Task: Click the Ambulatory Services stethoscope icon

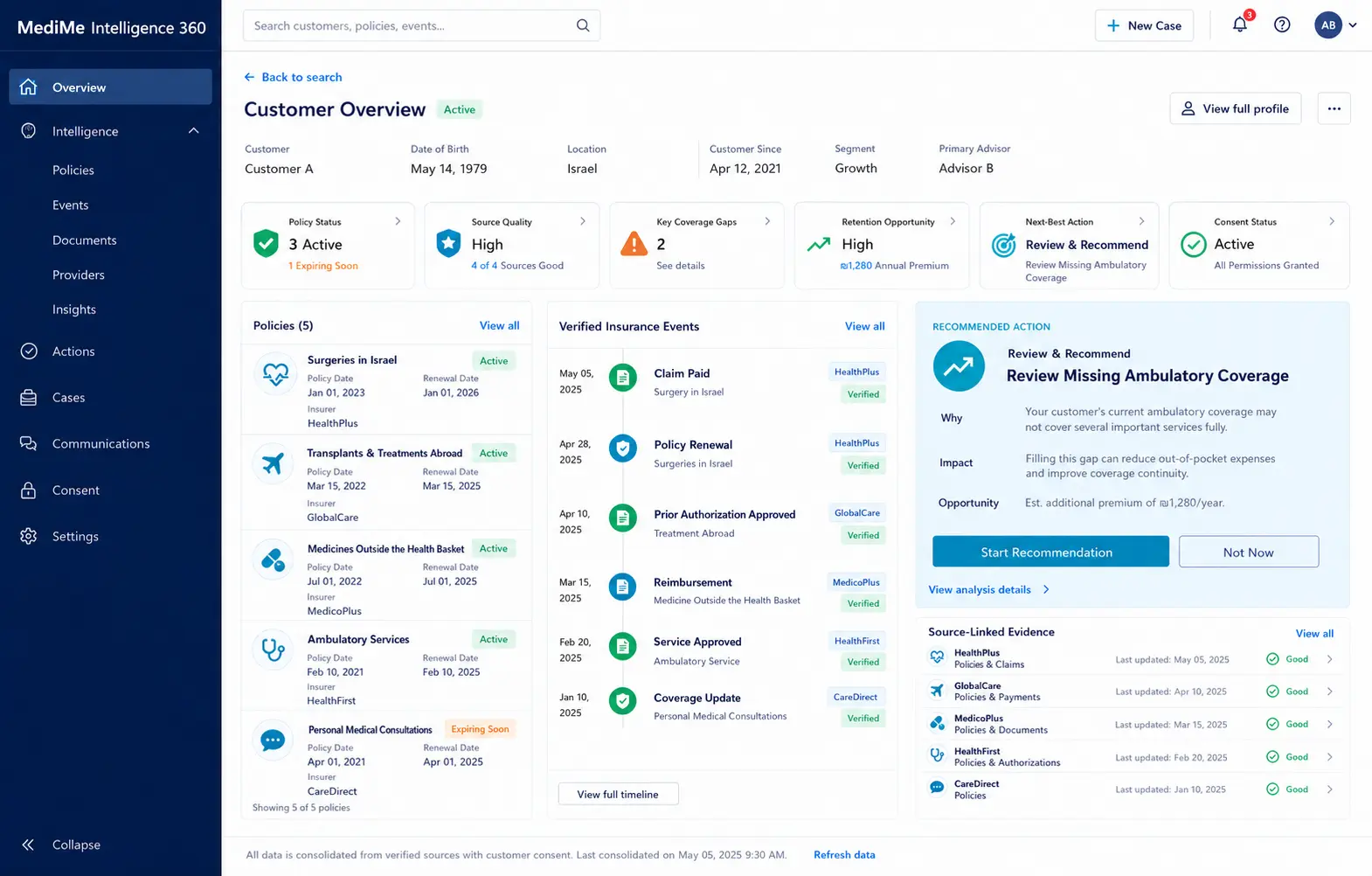Action: click(x=274, y=650)
